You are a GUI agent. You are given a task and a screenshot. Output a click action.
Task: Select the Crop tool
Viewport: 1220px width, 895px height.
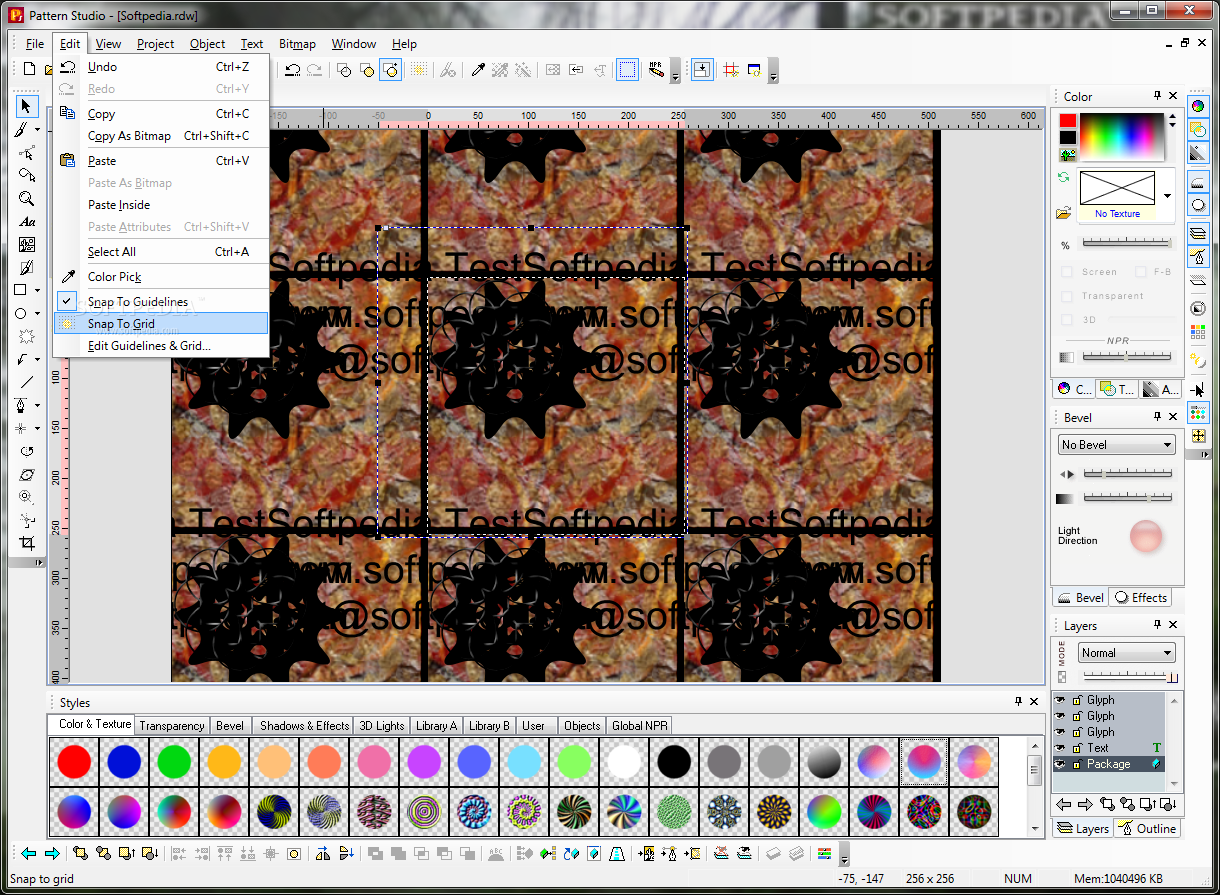point(27,543)
